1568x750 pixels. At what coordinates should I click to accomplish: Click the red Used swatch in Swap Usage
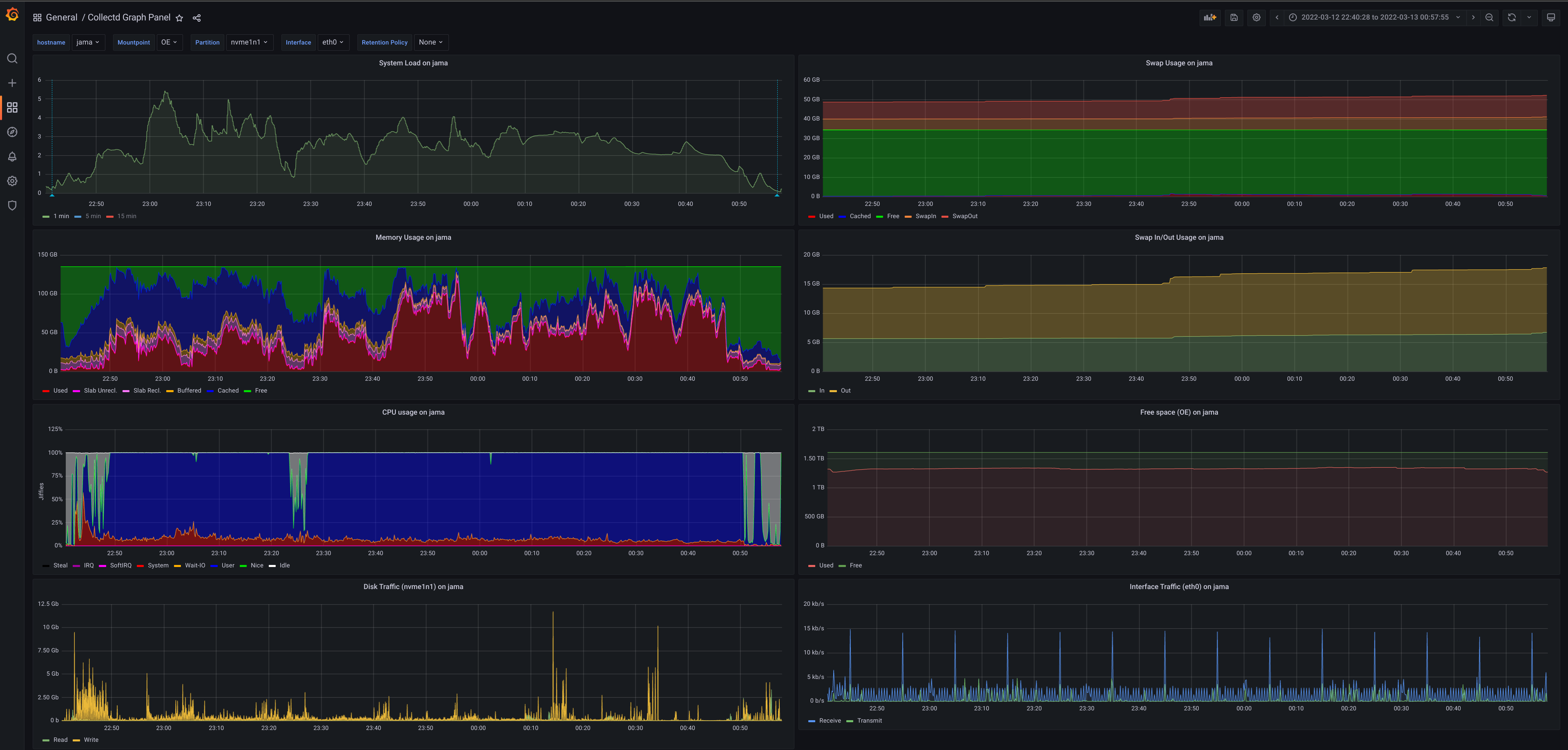(x=812, y=217)
